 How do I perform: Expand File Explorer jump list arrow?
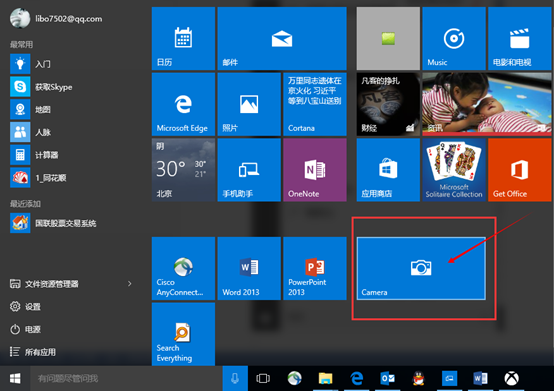tap(130, 284)
